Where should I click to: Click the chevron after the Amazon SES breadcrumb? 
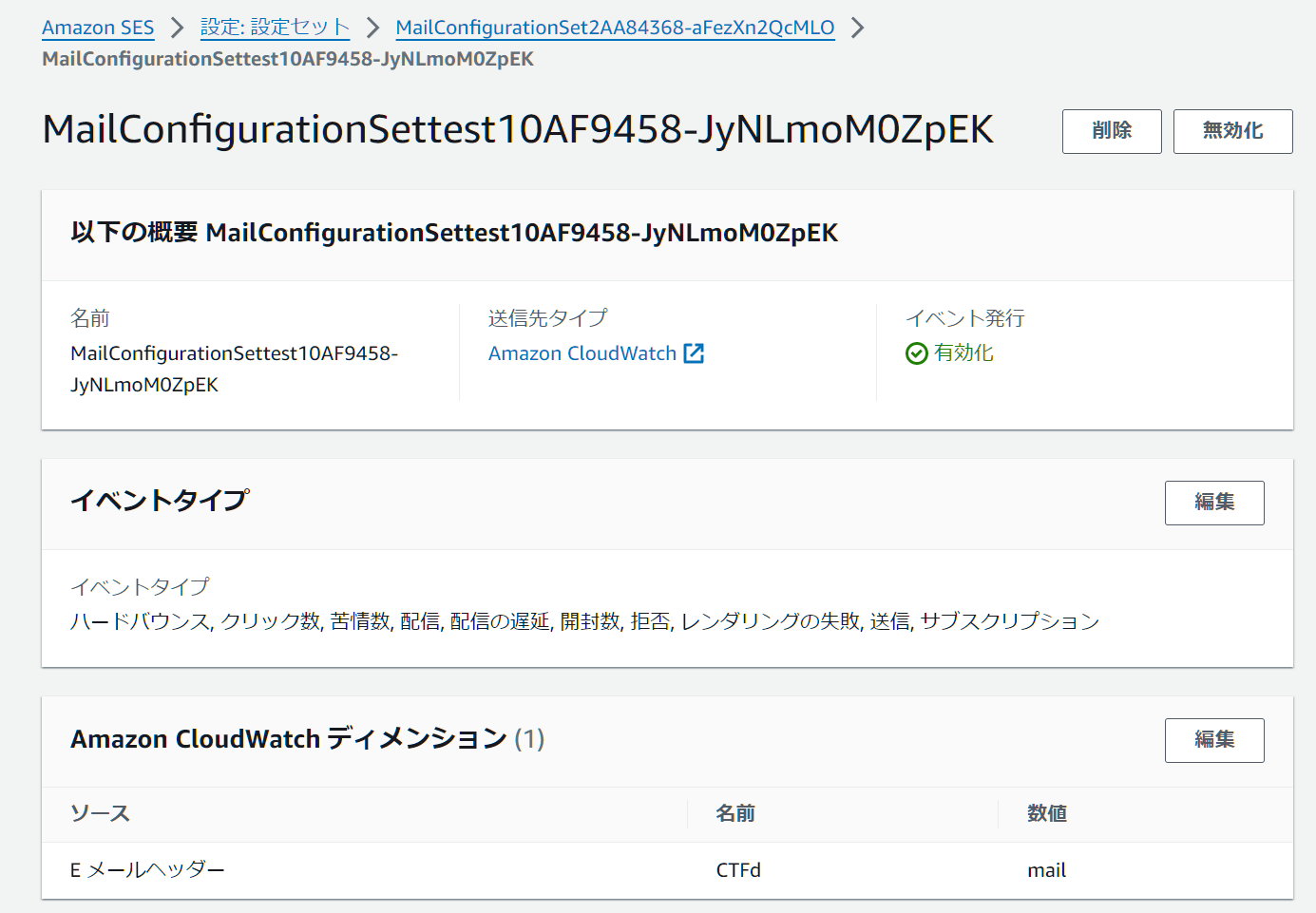(x=177, y=28)
